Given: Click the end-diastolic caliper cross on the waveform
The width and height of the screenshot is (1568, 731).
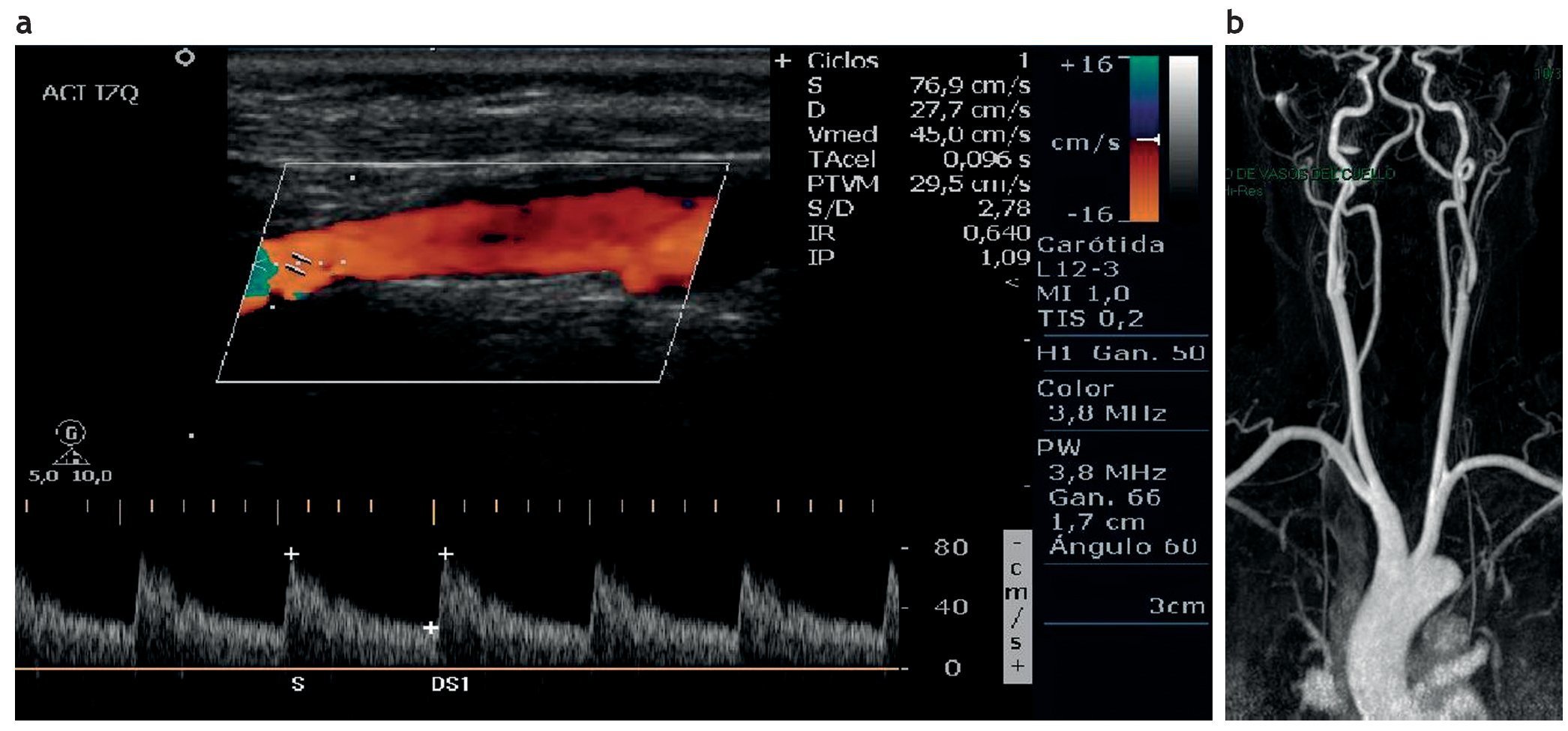Looking at the screenshot, I should [x=430, y=628].
